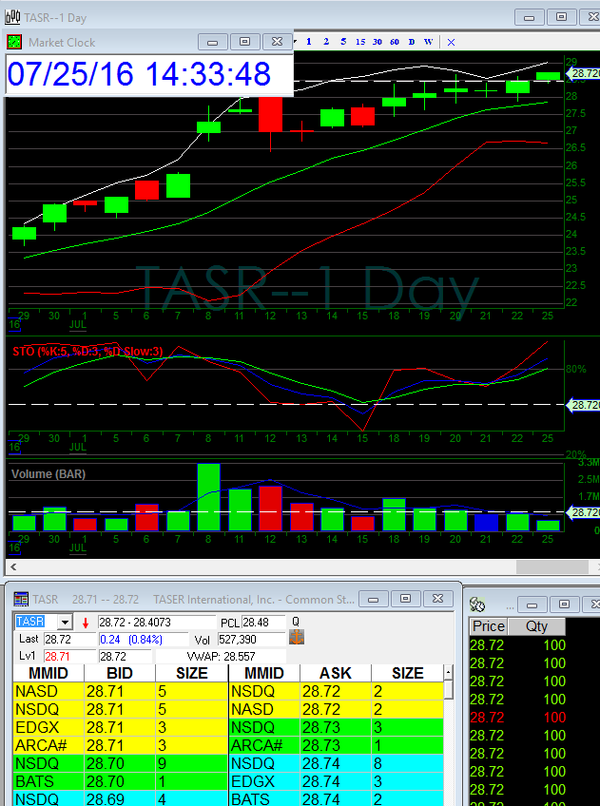Click the X icon in chart toolbar

(451, 42)
